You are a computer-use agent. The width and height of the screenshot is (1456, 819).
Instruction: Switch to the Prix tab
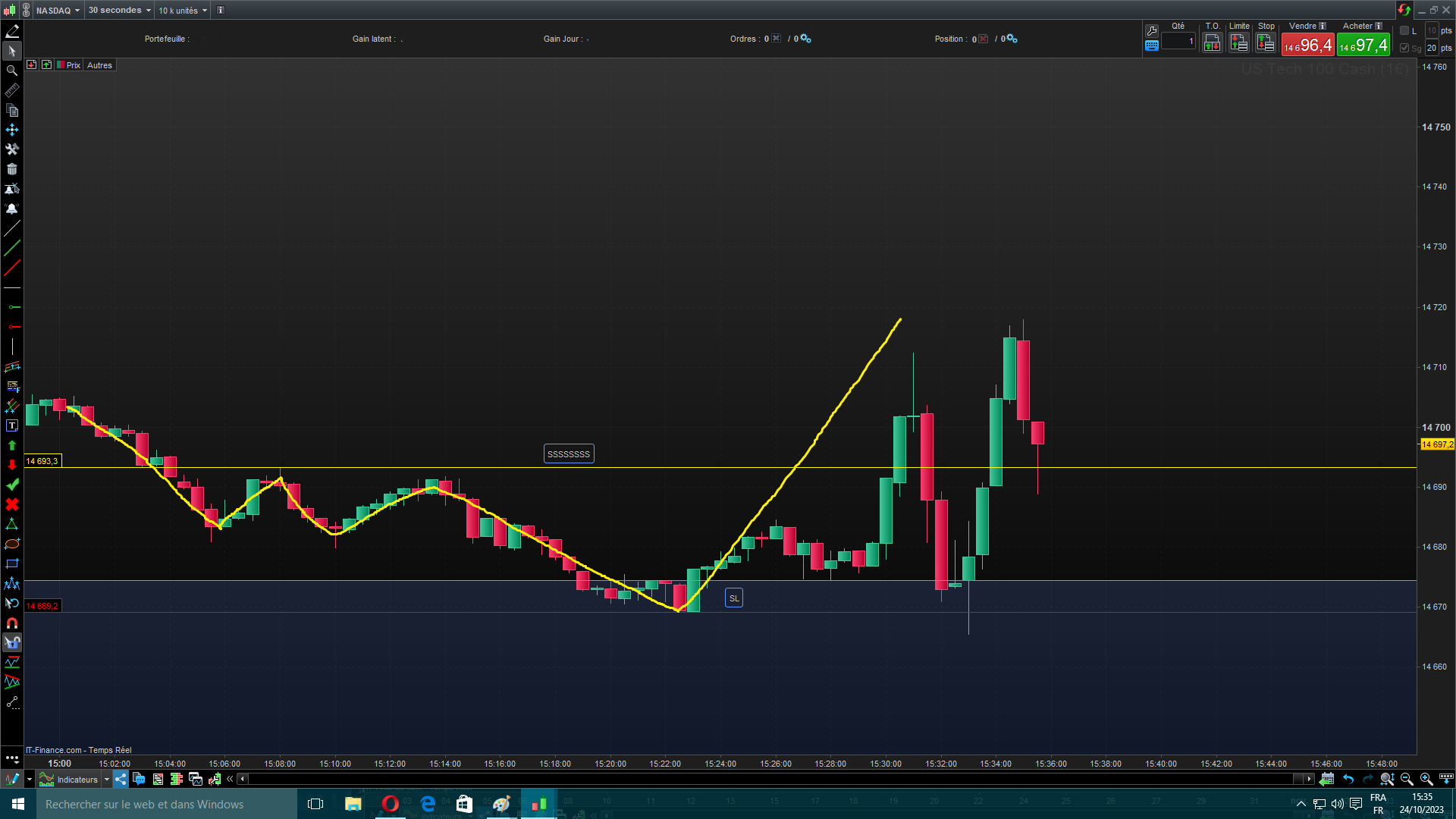click(69, 65)
